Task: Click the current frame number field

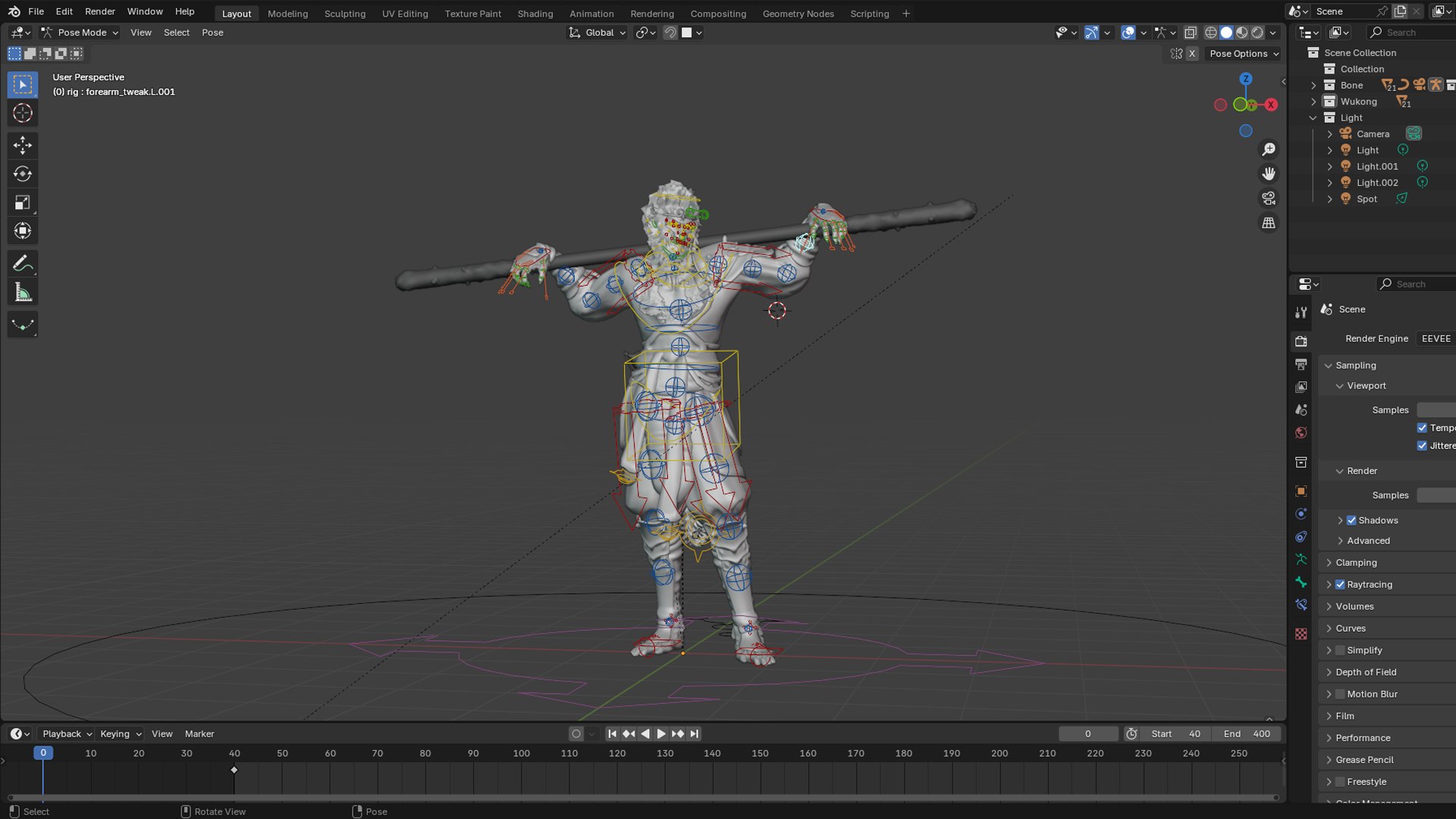Action: [x=1088, y=734]
